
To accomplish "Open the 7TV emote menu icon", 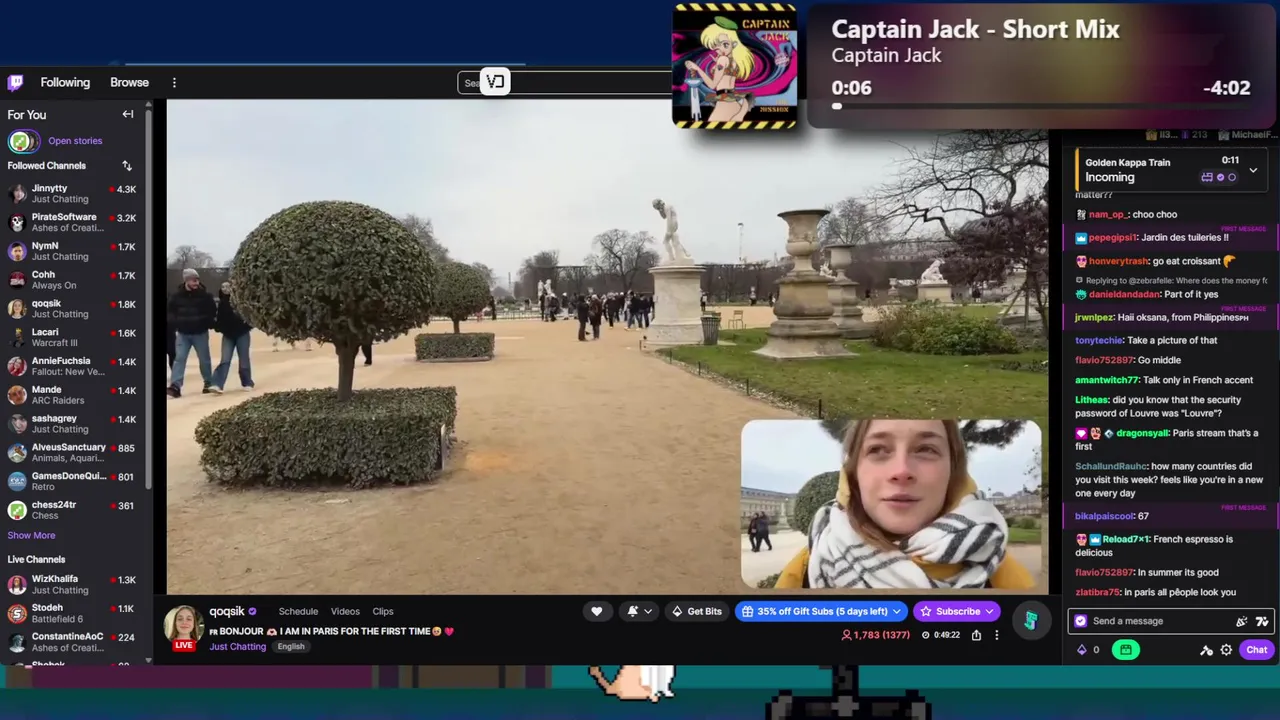I will coord(1261,621).
